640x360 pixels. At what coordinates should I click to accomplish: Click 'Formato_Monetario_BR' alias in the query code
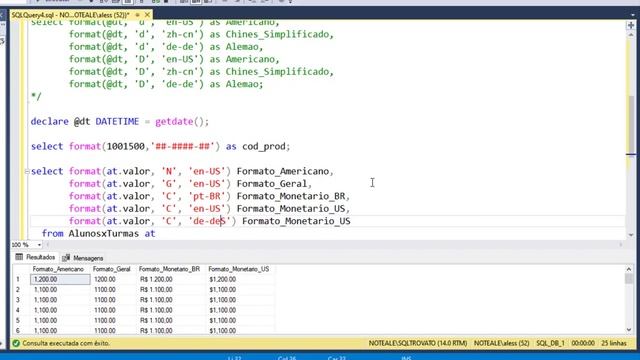click(x=291, y=196)
